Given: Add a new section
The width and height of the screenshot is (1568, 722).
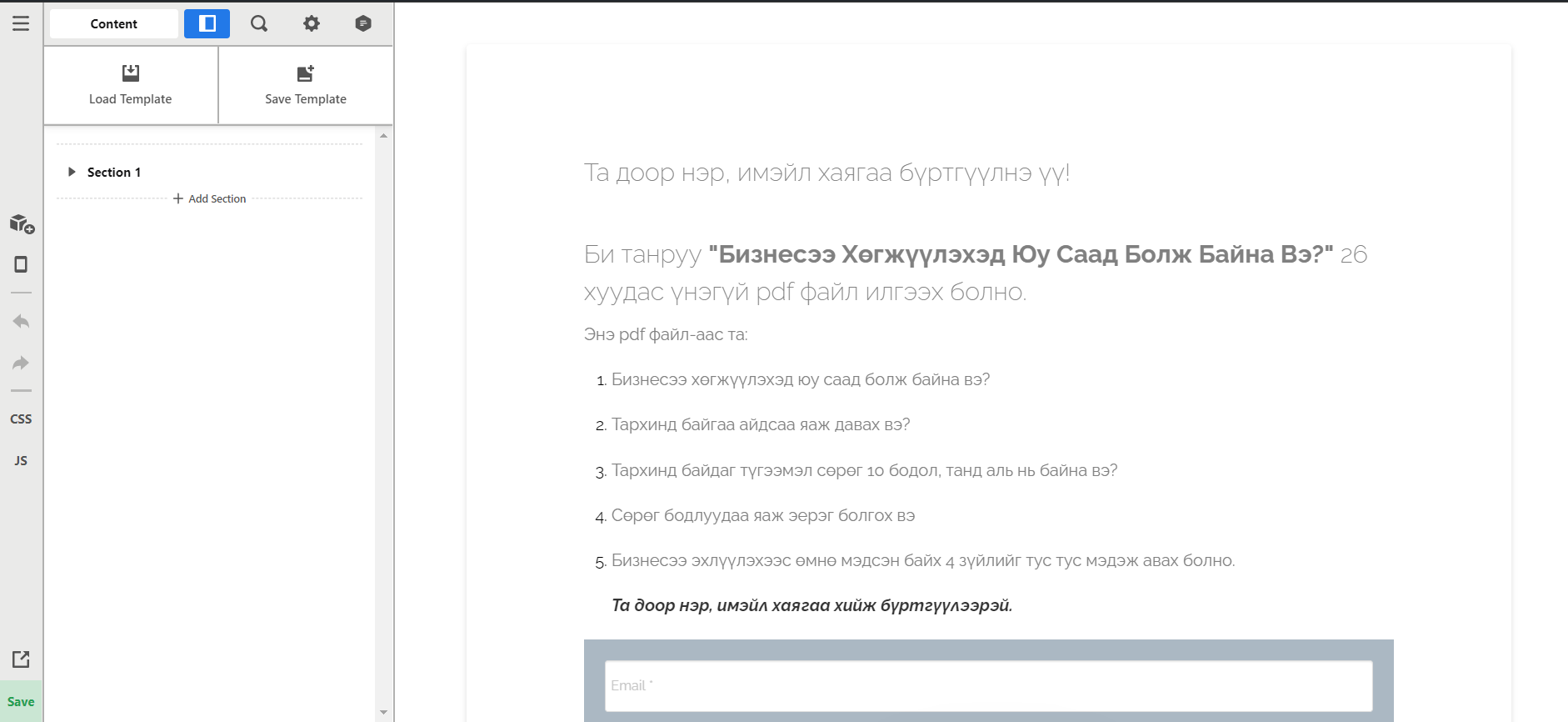Looking at the screenshot, I should (x=209, y=198).
